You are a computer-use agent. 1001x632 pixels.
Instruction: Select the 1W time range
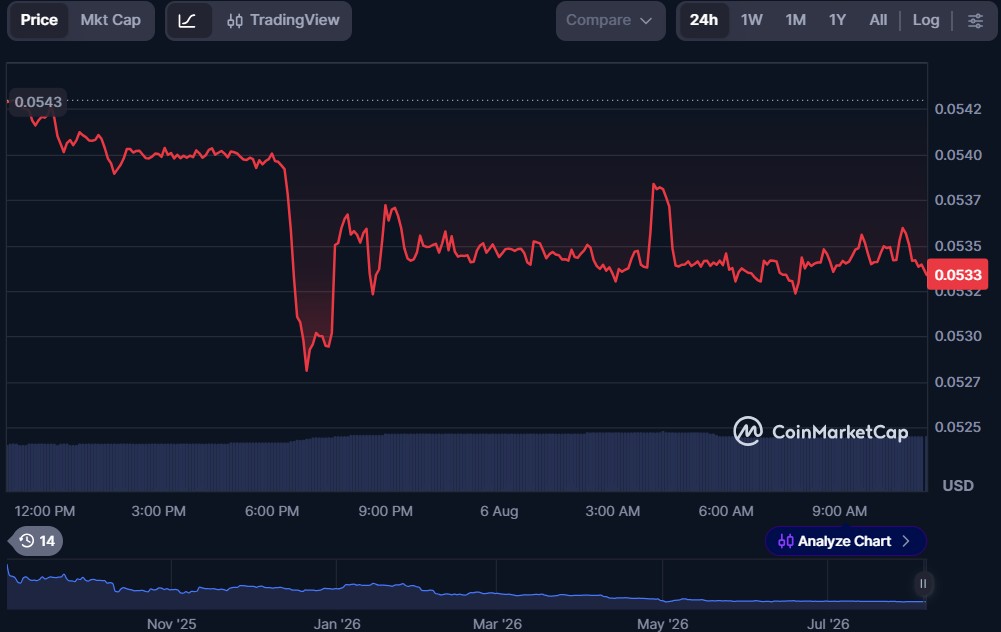pyautogui.click(x=751, y=20)
